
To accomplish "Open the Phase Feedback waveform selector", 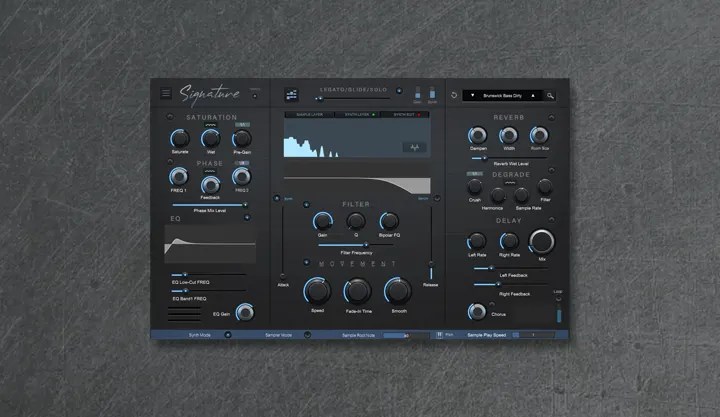I will pos(210,171).
